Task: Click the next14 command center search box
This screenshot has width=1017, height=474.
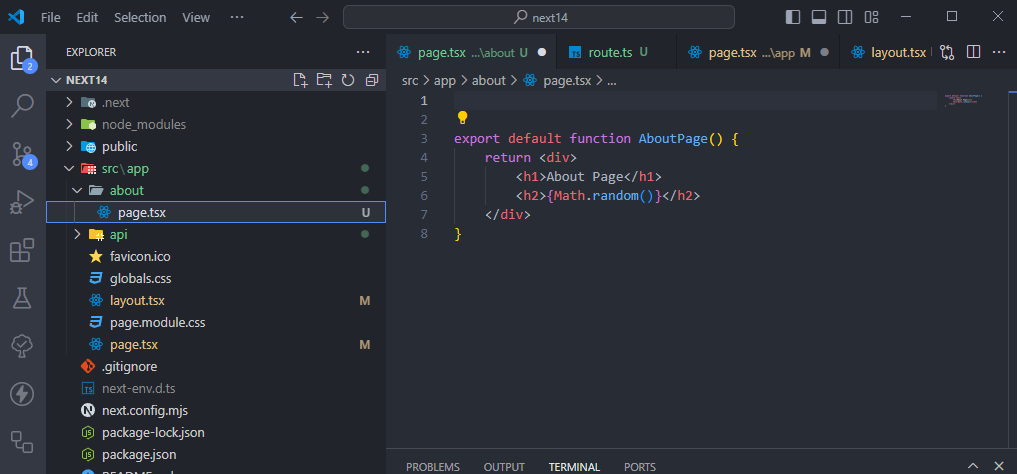Action: click(x=538, y=17)
